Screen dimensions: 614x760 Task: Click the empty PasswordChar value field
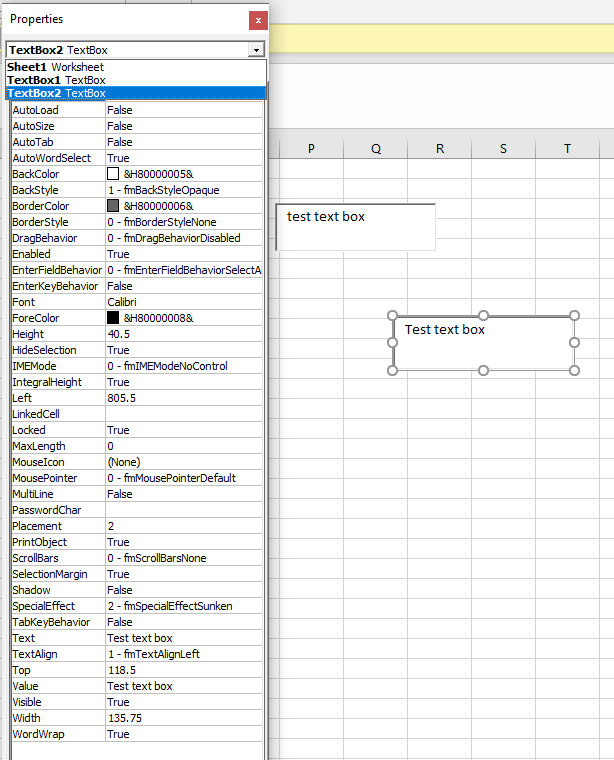(184, 510)
